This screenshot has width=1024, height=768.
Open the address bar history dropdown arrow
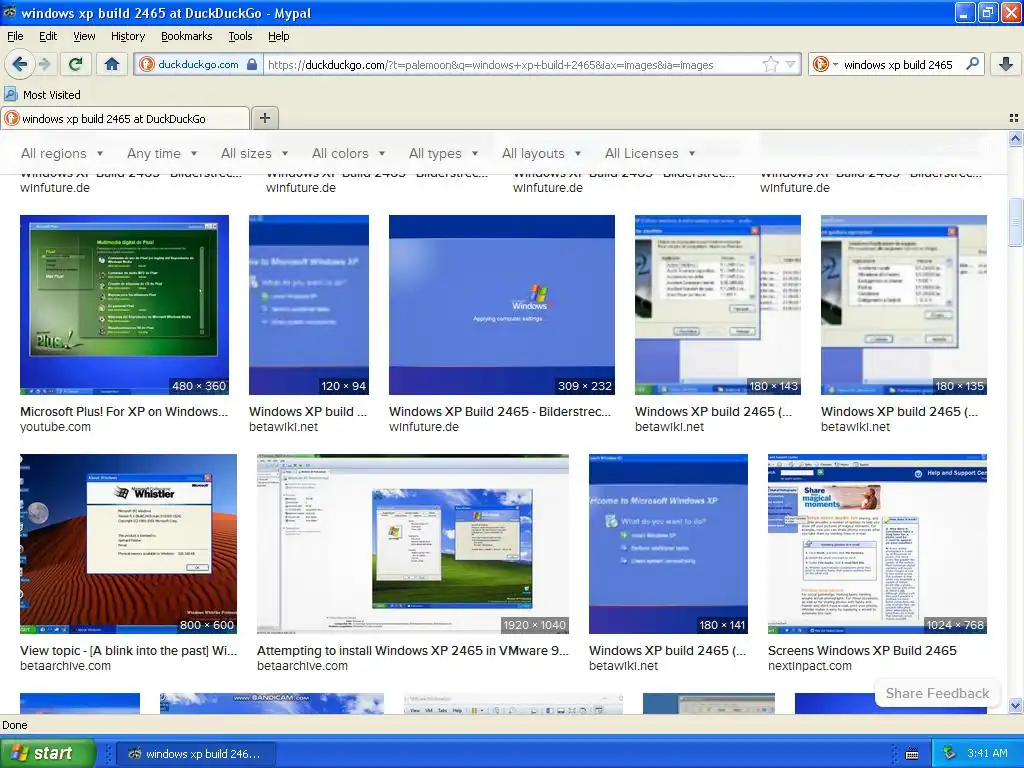point(790,64)
